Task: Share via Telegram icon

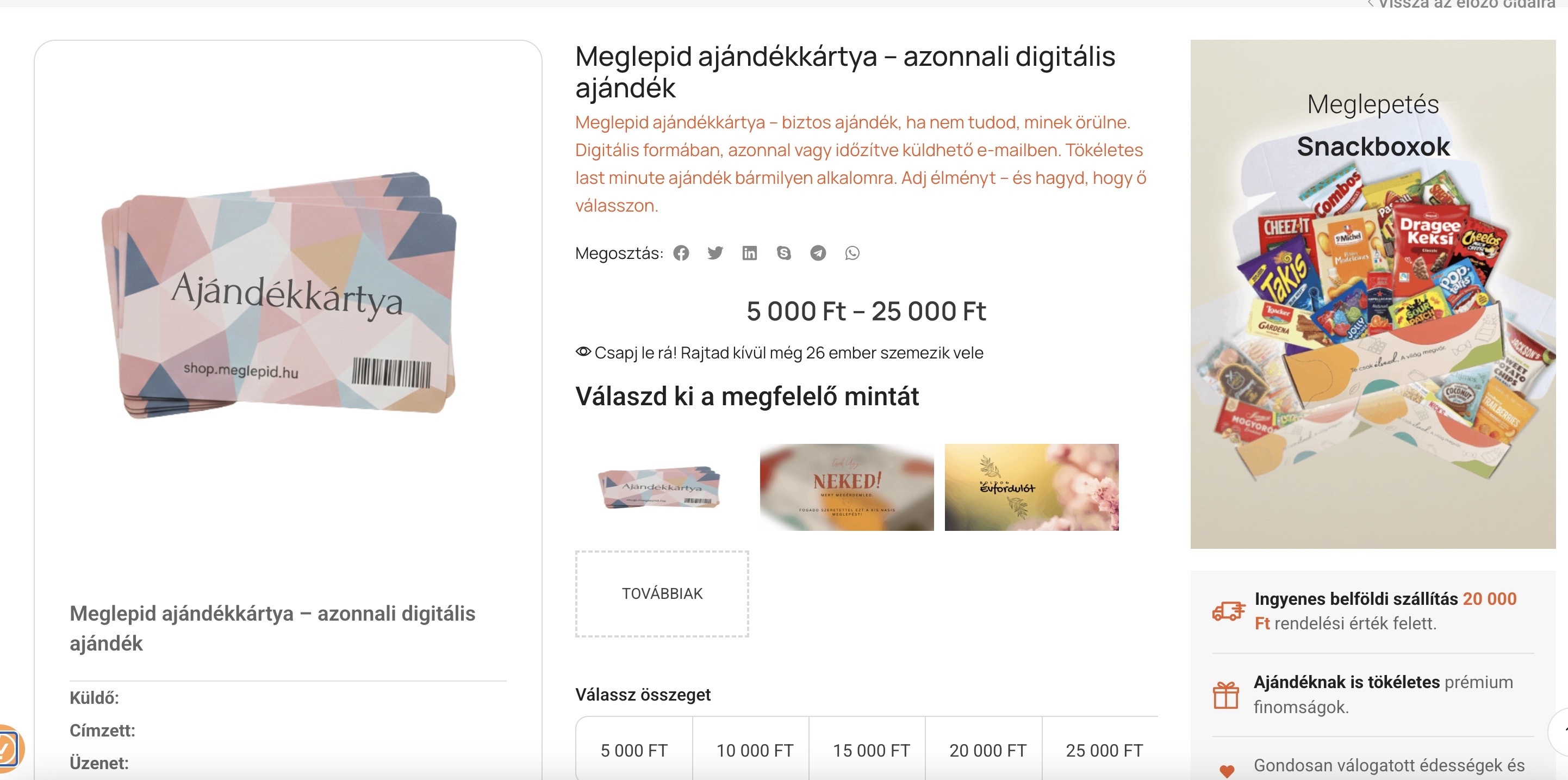Action: click(818, 253)
